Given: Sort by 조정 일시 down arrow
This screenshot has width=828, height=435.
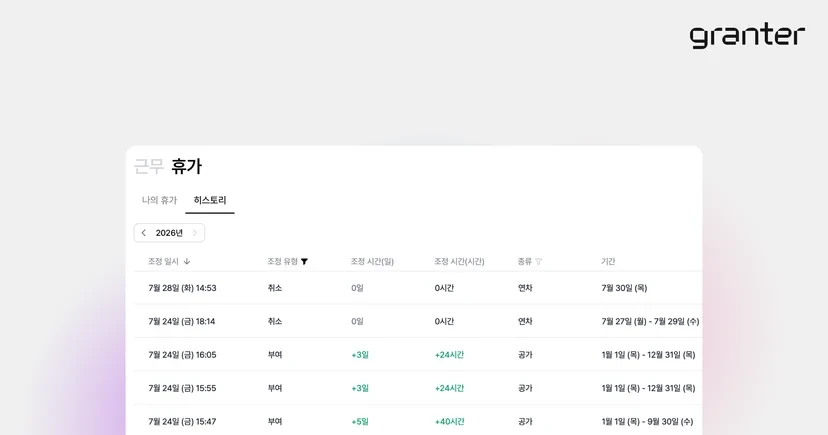Looking at the screenshot, I should click(x=187, y=261).
